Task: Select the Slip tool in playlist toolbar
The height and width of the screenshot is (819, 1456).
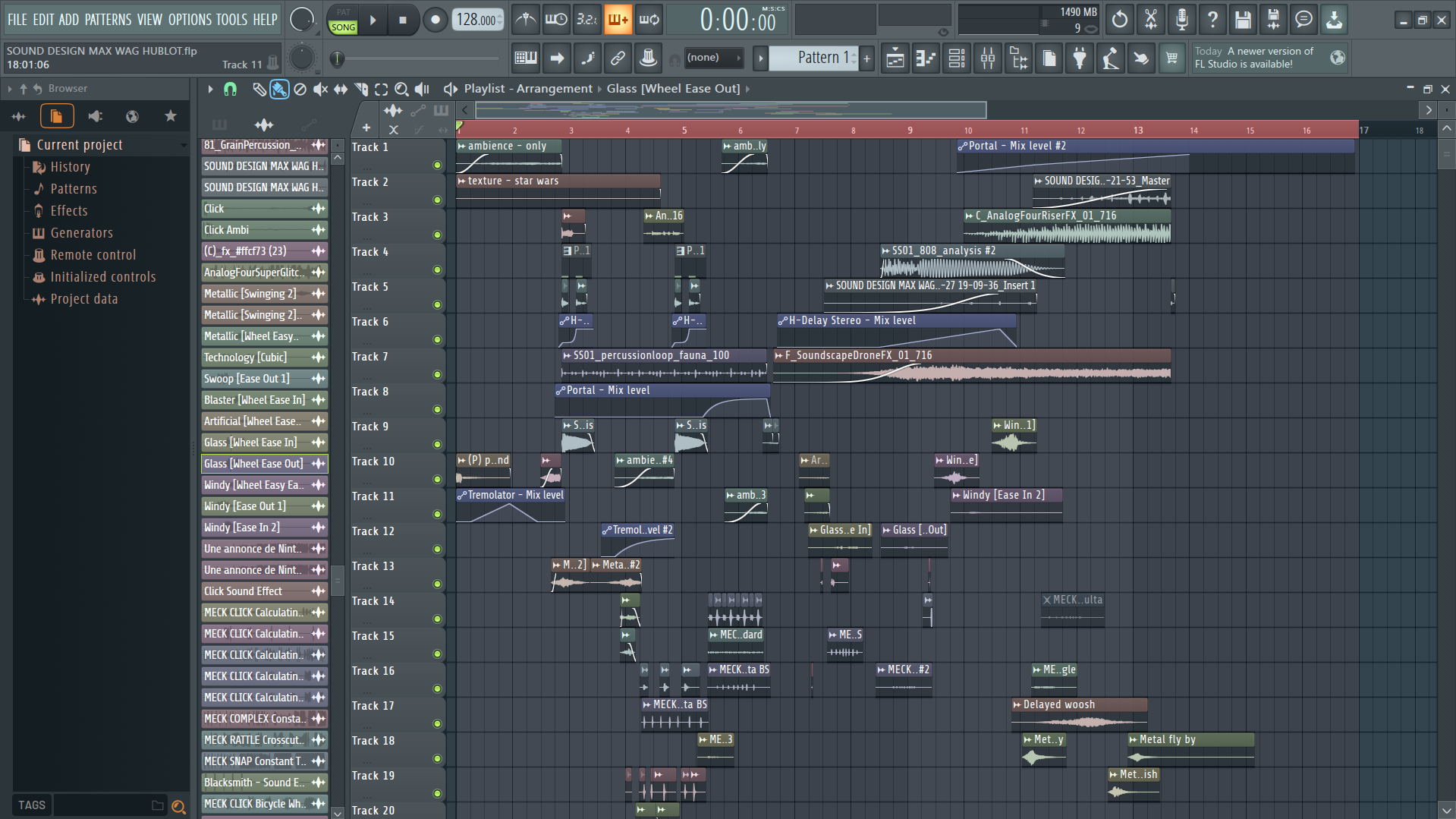Action: click(341, 90)
